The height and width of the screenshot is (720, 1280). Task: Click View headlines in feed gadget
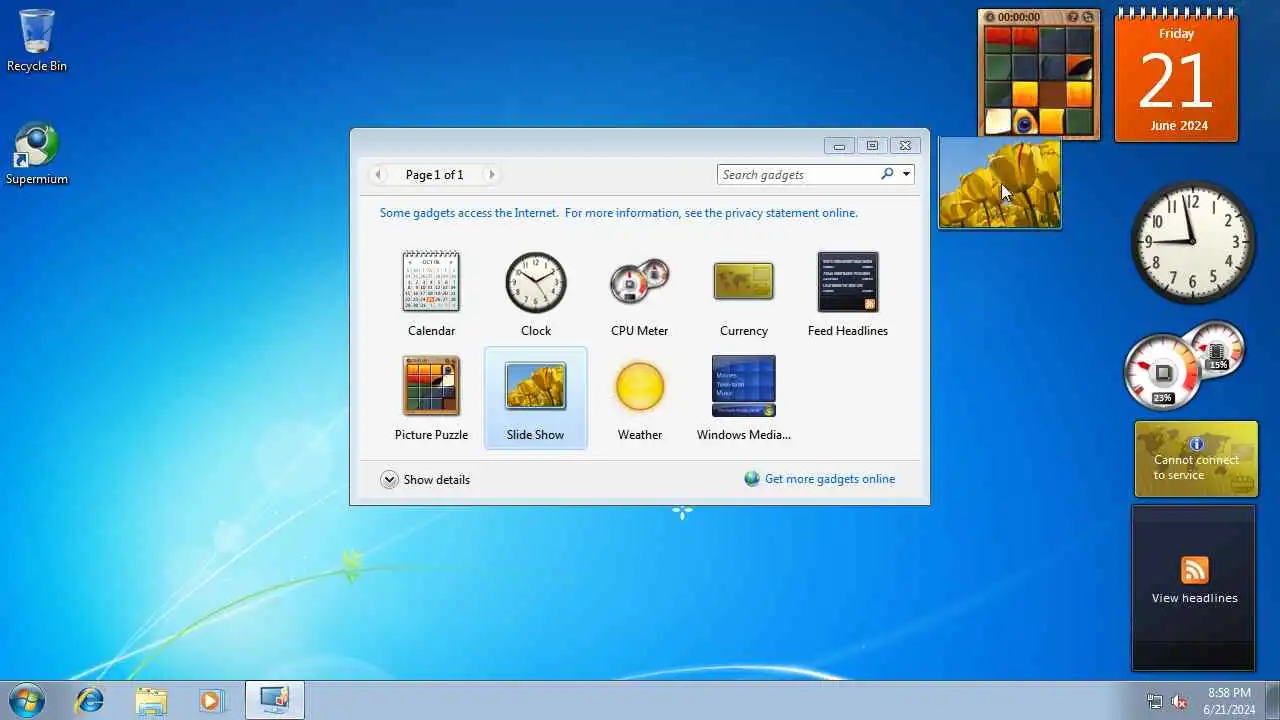(1194, 598)
